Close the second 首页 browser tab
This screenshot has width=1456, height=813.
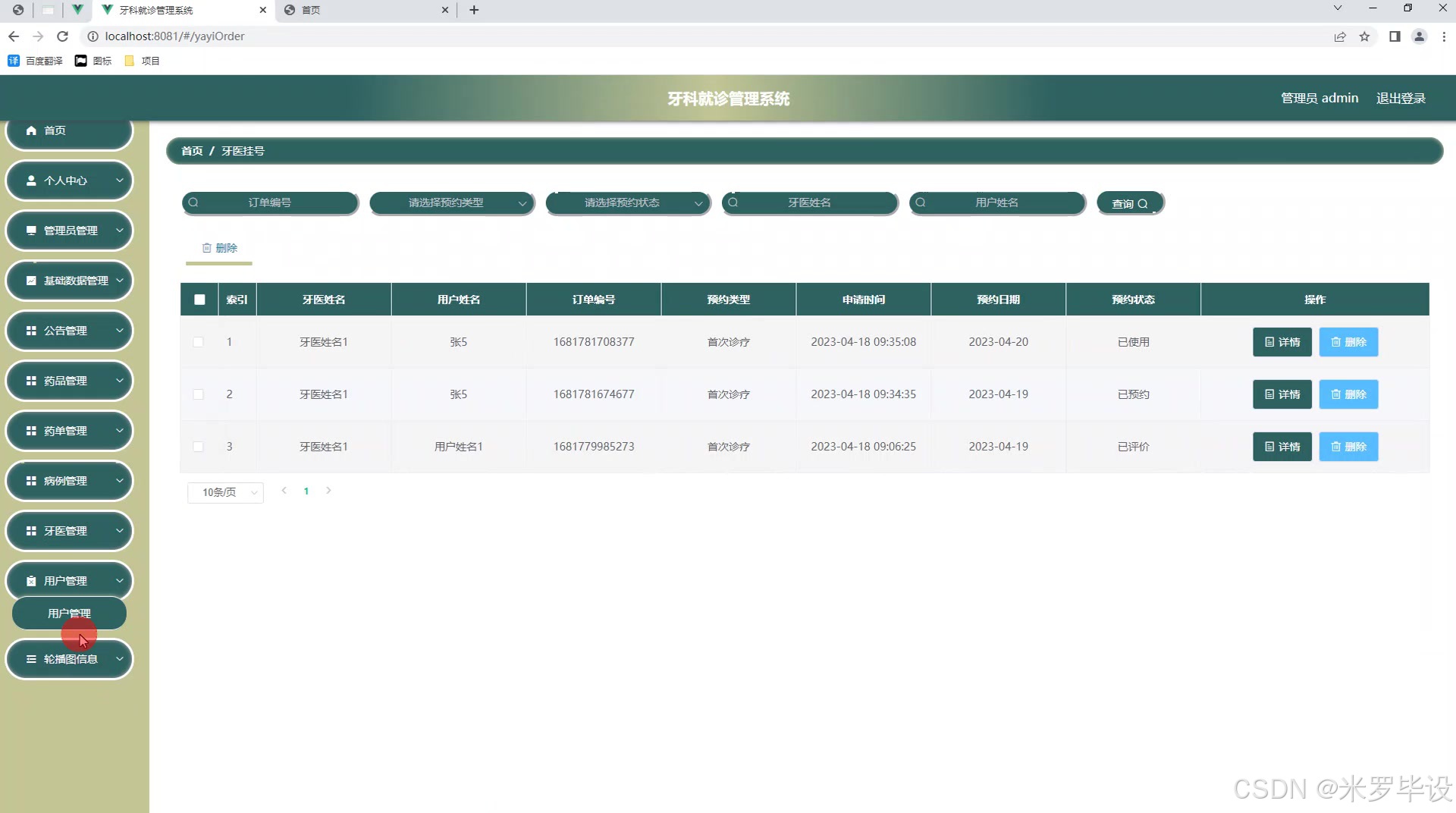tap(445, 10)
